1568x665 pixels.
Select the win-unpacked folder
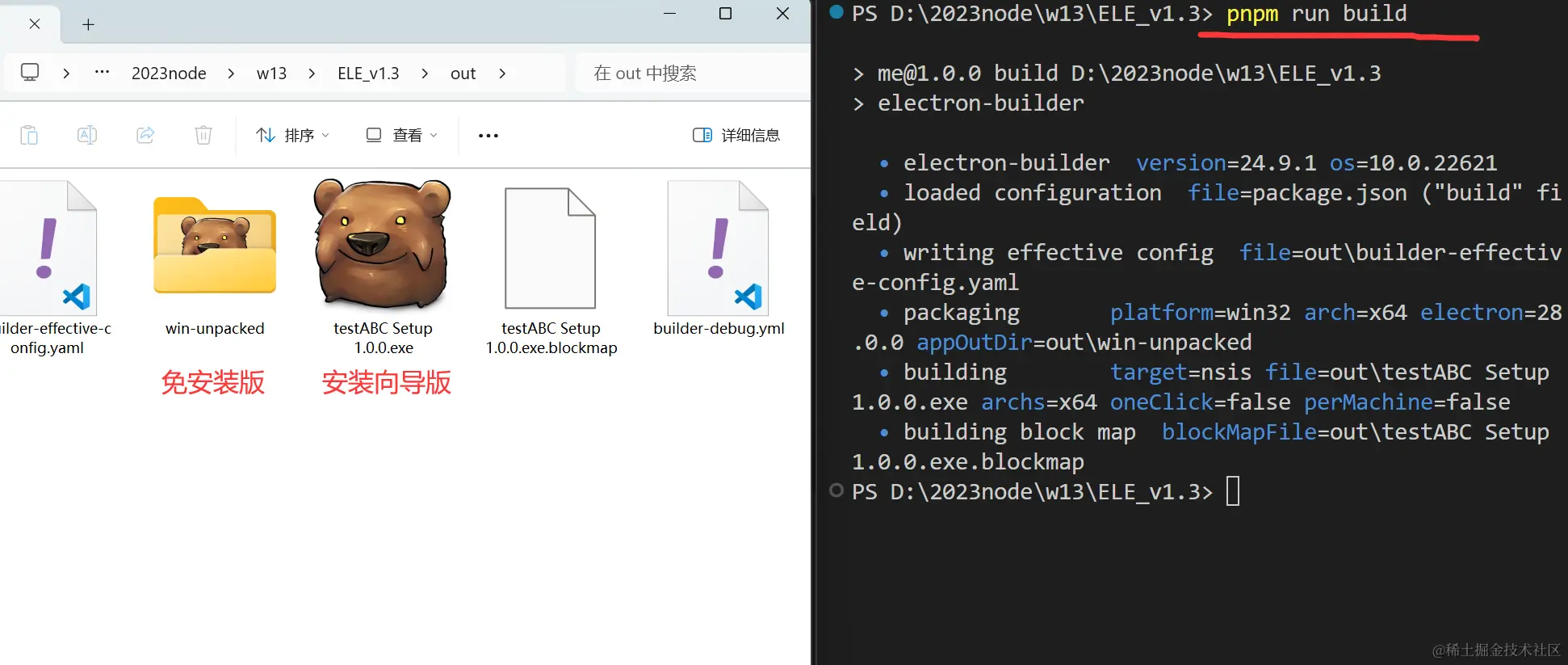pos(215,267)
